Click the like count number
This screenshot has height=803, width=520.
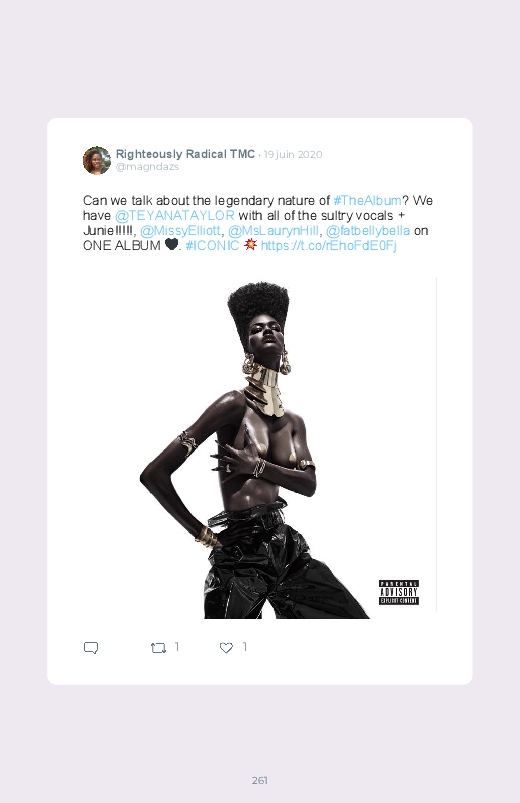tap(245, 647)
